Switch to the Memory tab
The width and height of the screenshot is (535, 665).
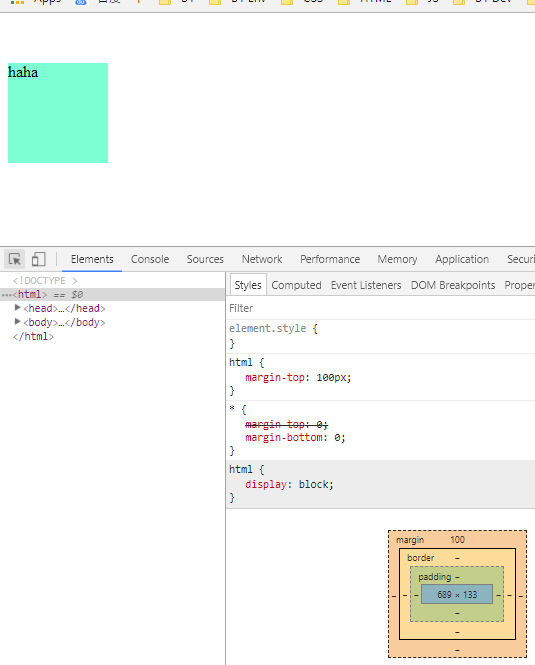pos(397,259)
